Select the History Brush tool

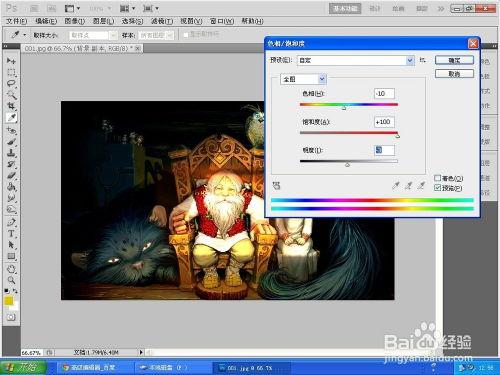coord(11,164)
